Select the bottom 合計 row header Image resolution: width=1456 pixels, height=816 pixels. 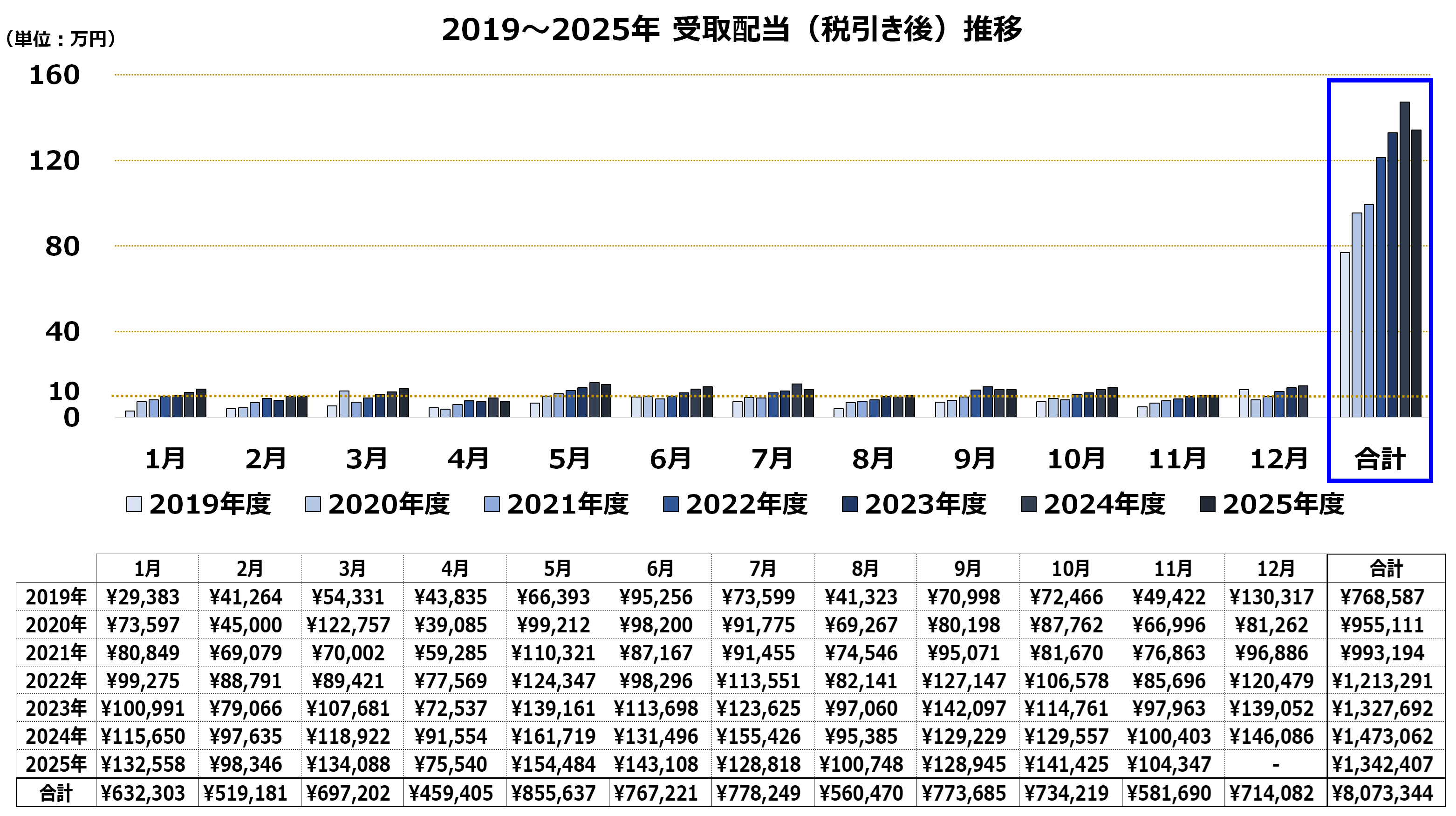pos(56,793)
